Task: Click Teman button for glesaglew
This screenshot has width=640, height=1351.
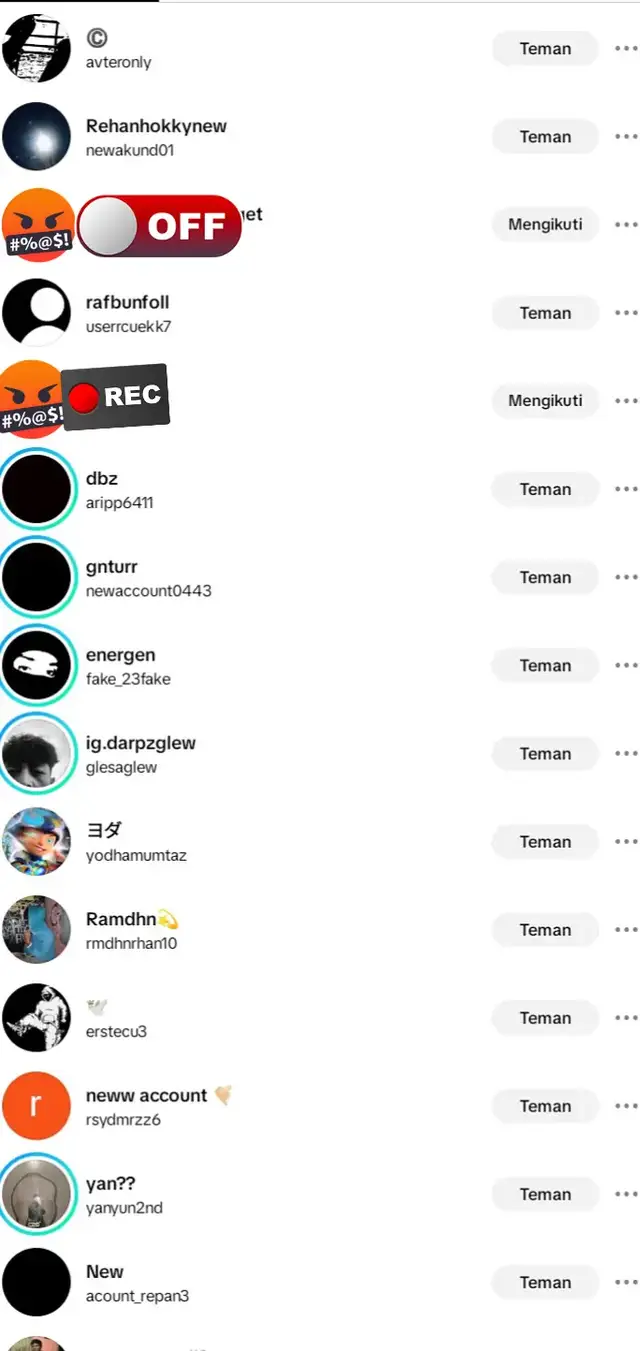Action: point(545,754)
